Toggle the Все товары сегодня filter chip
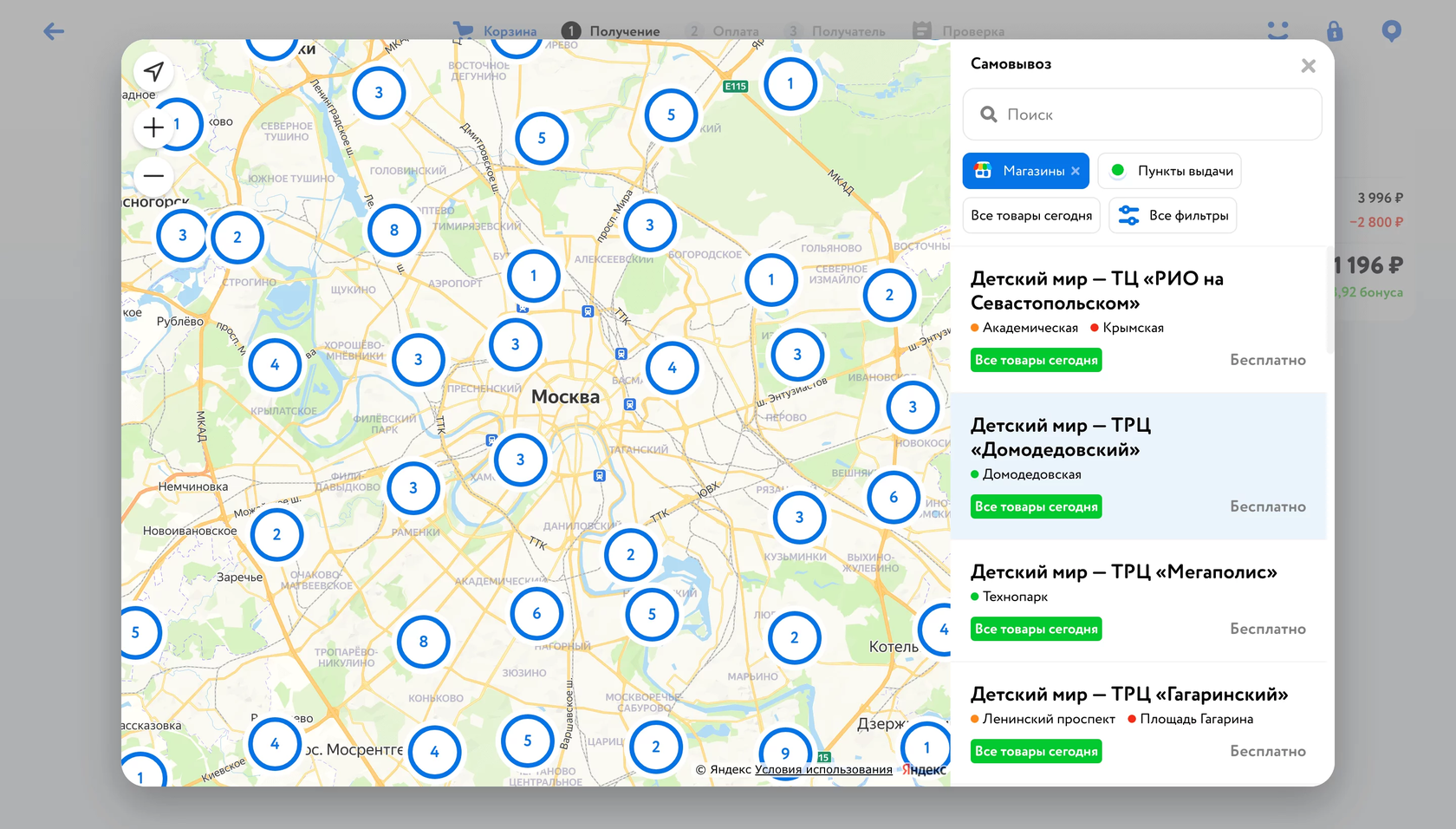The height and width of the screenshot is (829, 1456). 1031,216
